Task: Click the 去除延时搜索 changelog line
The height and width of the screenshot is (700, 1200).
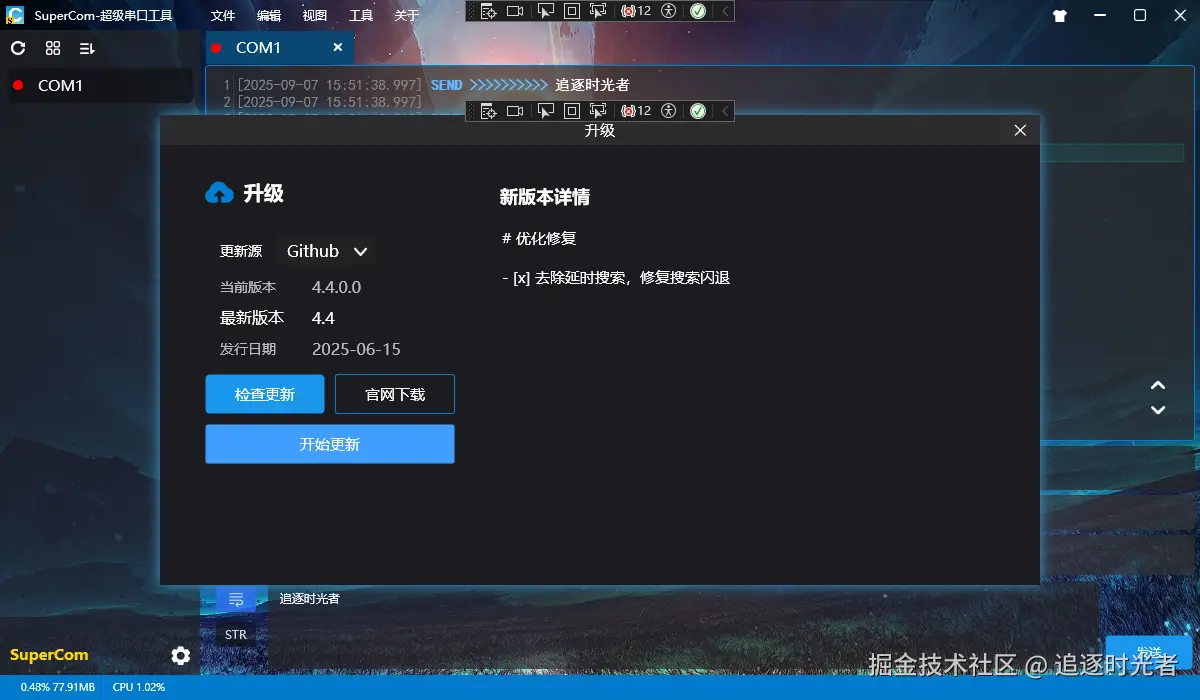Action: pyautogui.click(x=616, y=278)
